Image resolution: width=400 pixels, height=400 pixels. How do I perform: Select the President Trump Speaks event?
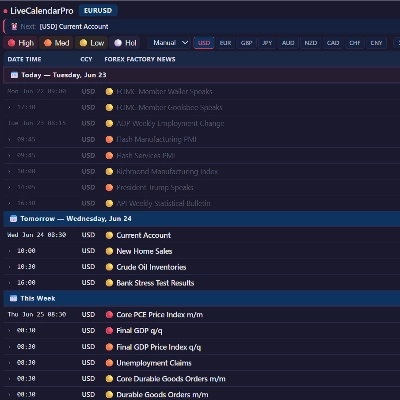[x=155, y=188]
